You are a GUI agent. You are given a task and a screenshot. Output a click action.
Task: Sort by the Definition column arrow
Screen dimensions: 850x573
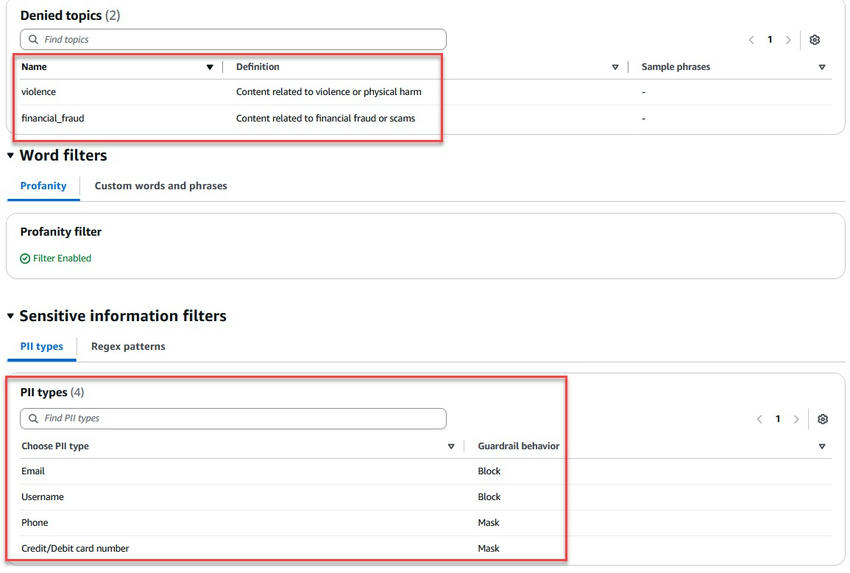(x=615, y=68)
